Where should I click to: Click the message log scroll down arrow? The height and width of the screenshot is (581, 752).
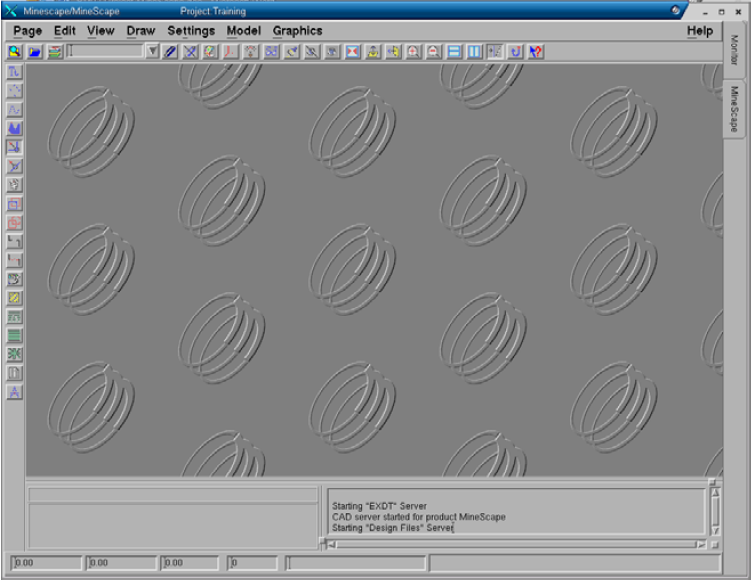pyautogui.click(x=715, y=531)
